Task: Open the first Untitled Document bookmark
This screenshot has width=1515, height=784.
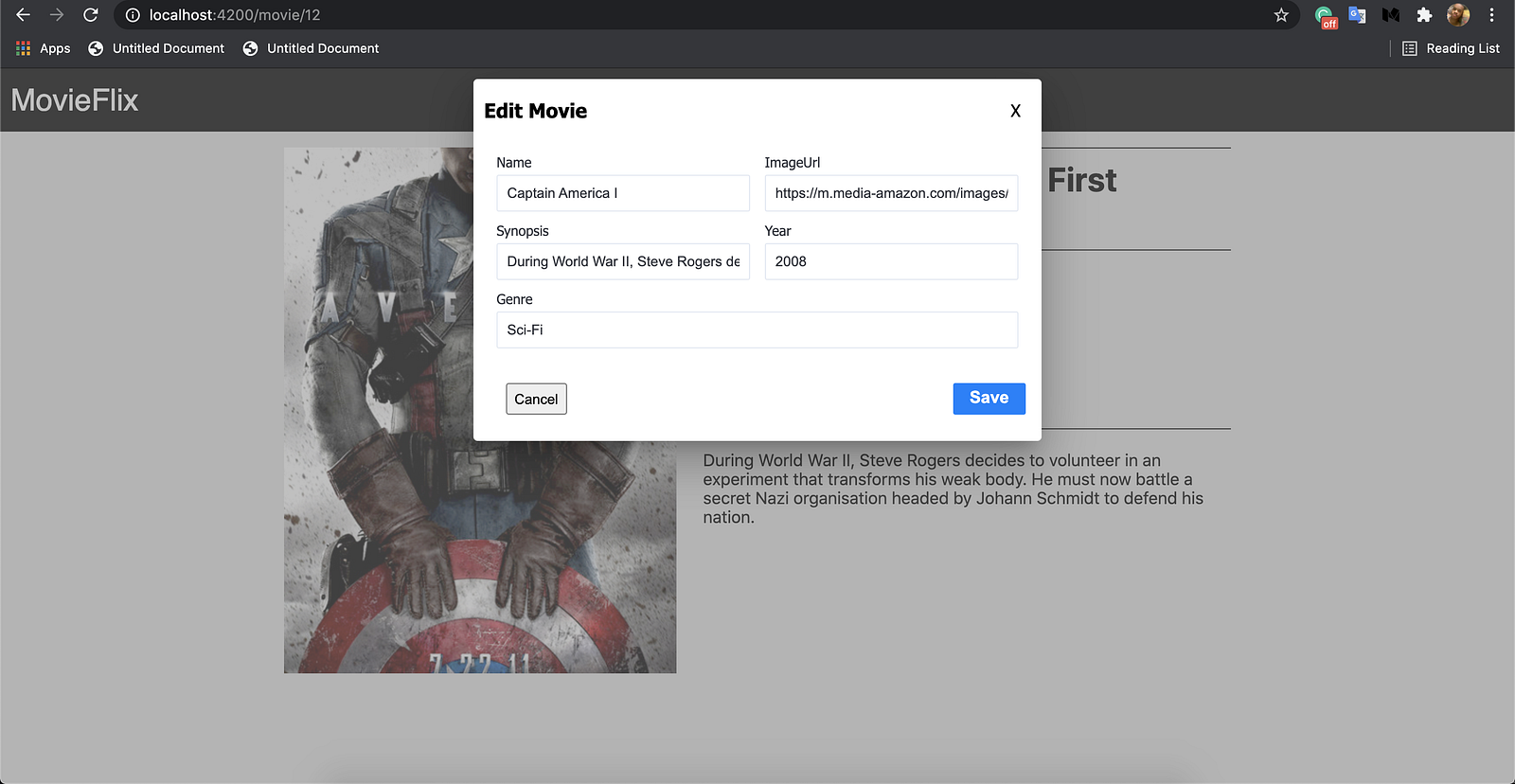Action: point(156,48)
